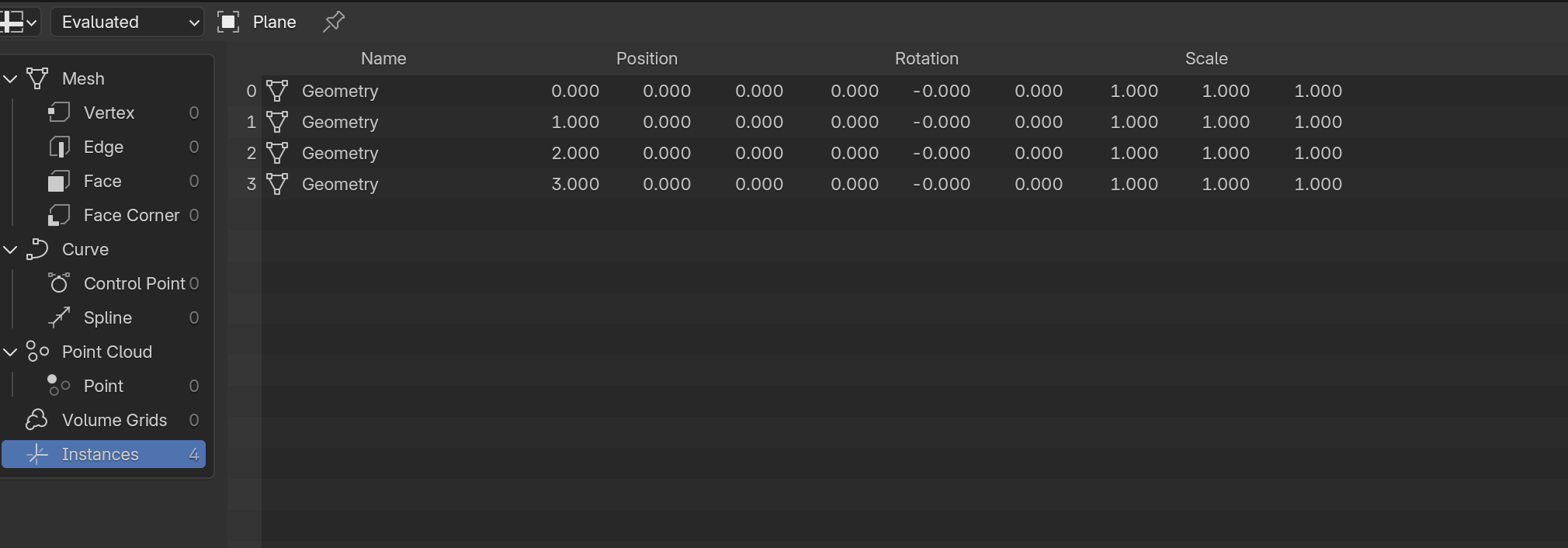This screenshot has width=1568, height=548.
Task: Select the Vertex domain icon
Action: pos(59,113)
